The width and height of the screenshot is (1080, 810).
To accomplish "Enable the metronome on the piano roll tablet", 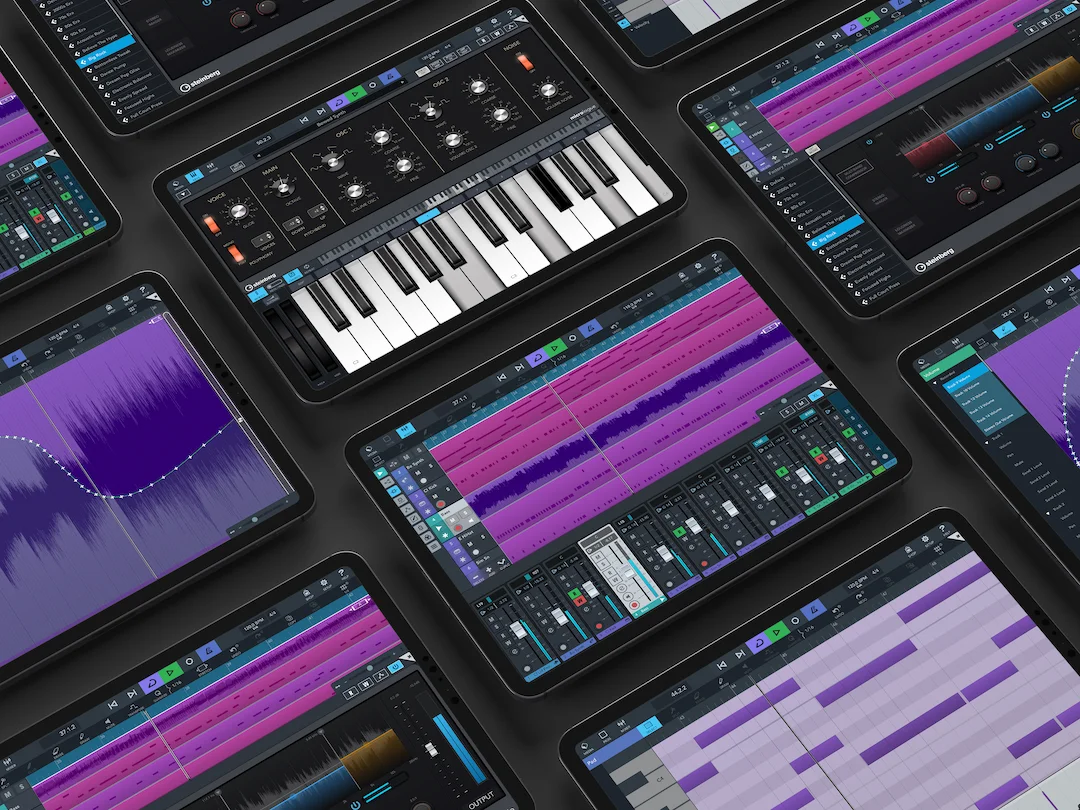I will (812, 612).
